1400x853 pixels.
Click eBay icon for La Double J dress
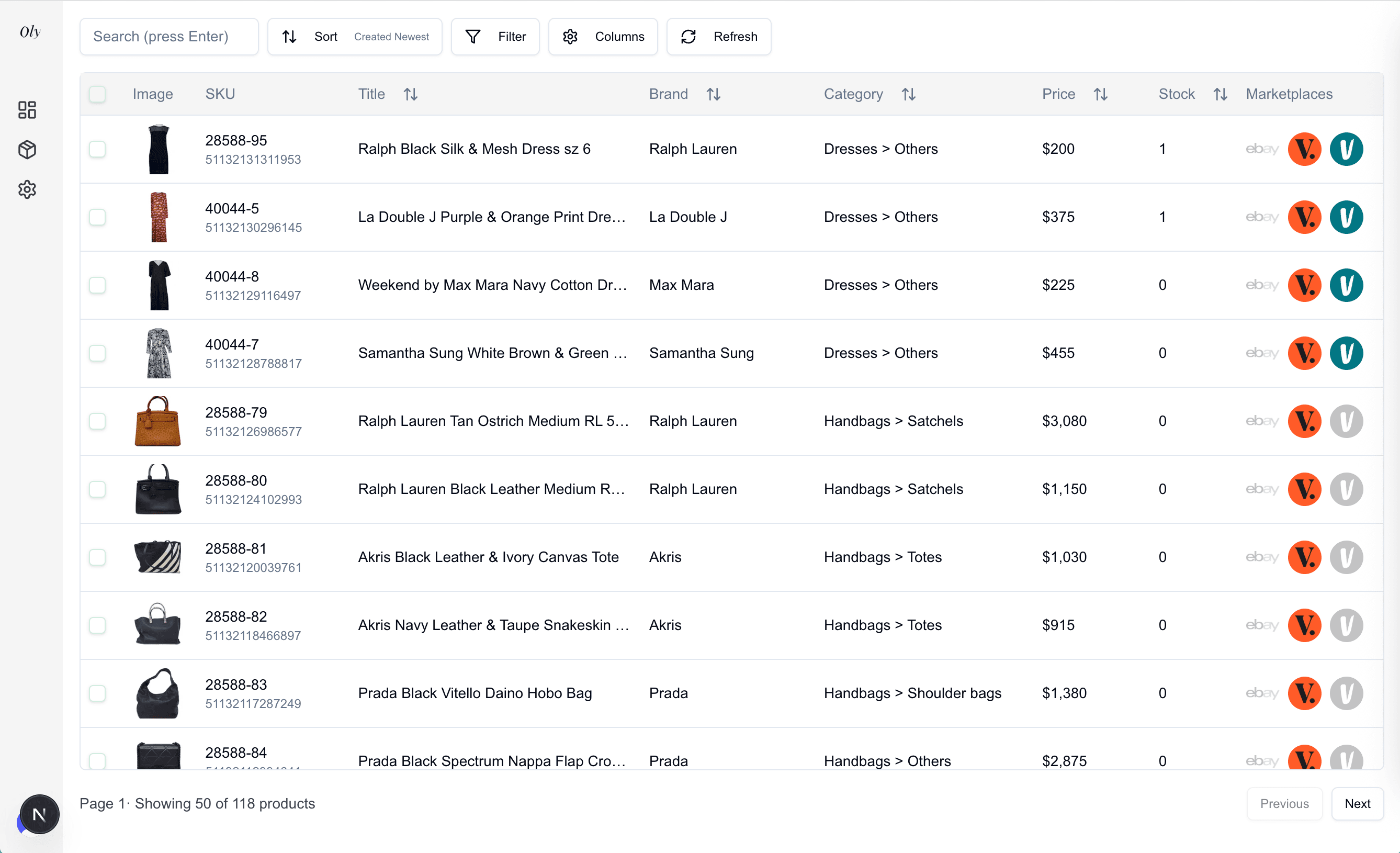[x=1262, y=217]
